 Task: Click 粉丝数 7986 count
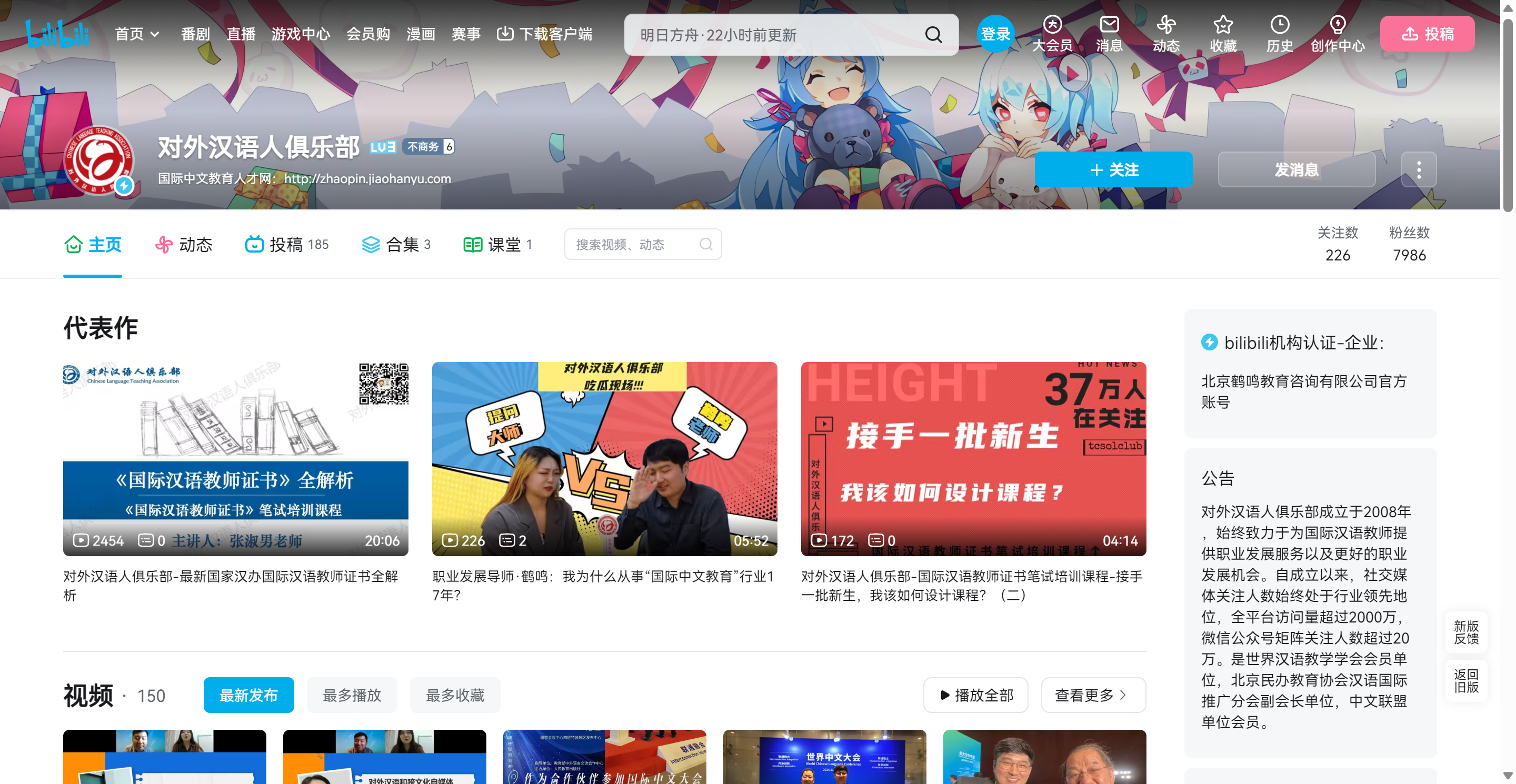pos(1409,244)
